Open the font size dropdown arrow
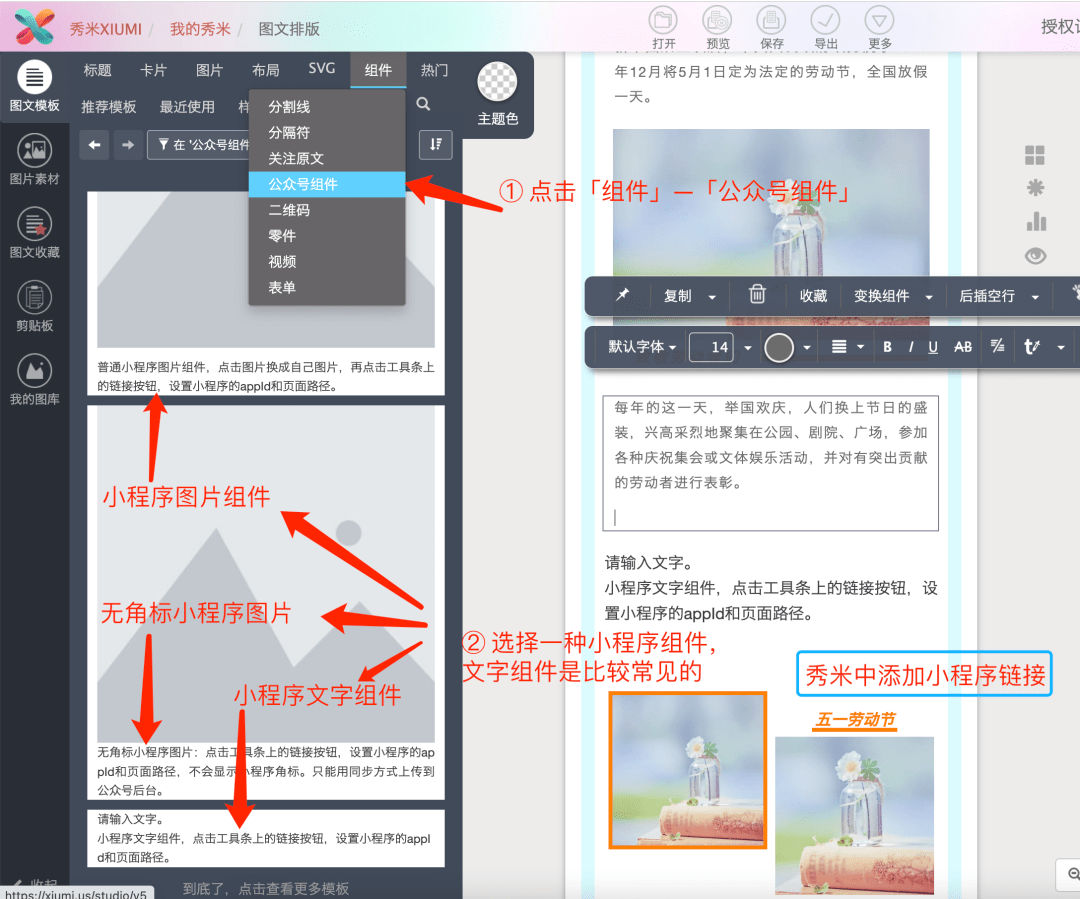 point(747,348)
